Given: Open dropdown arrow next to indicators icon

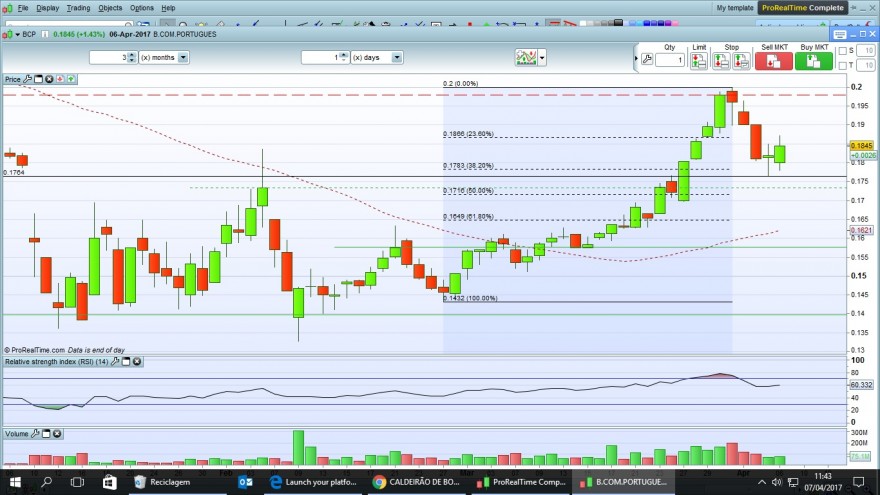Looking at the screenshot, I should click(x=542, y=57).
